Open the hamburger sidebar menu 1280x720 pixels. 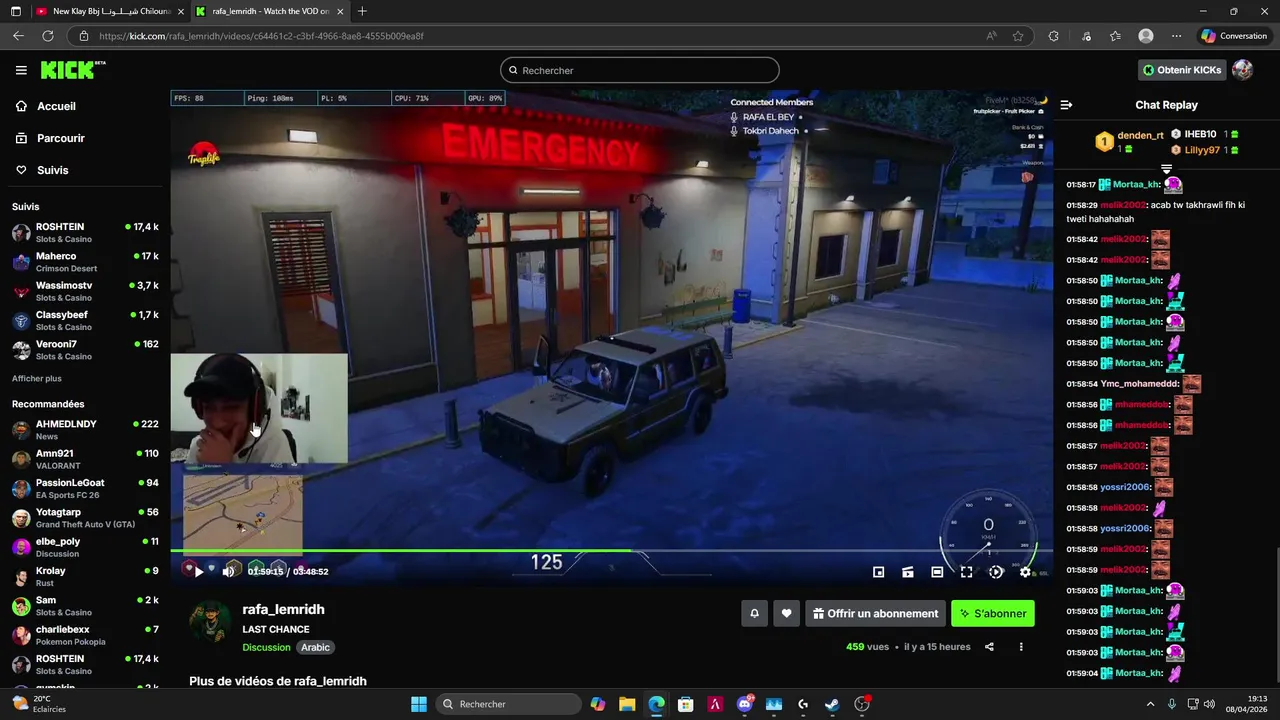click(x=21, y=70)
